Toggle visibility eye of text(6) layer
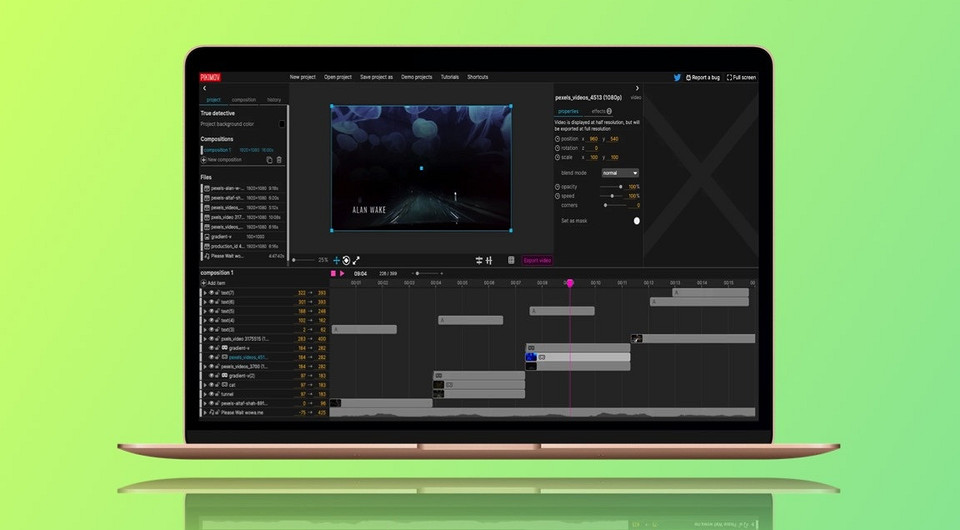Viewport: 960px width, 530px height. 212,302
